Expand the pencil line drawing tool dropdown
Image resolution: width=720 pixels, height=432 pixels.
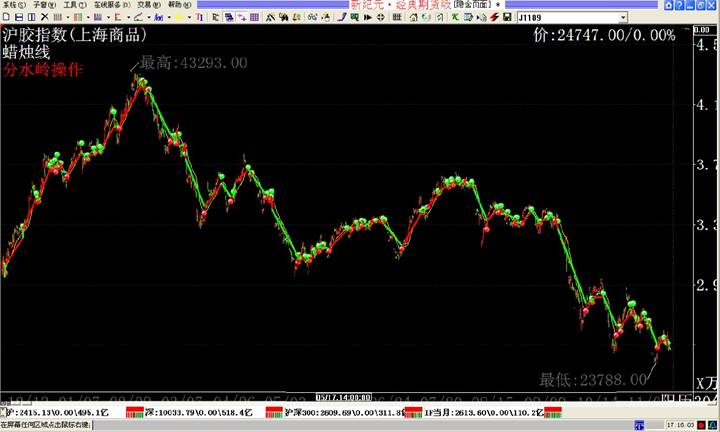pos(148,17)
